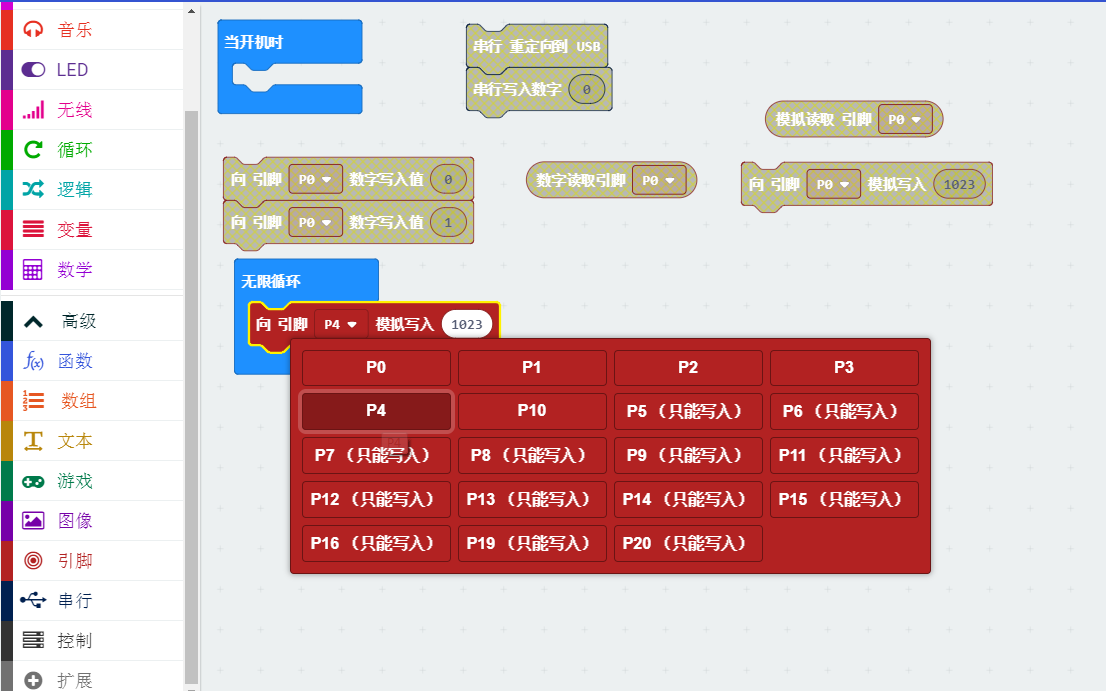Pick P20 (只能写入) from pin grid

tap(688, 543)
